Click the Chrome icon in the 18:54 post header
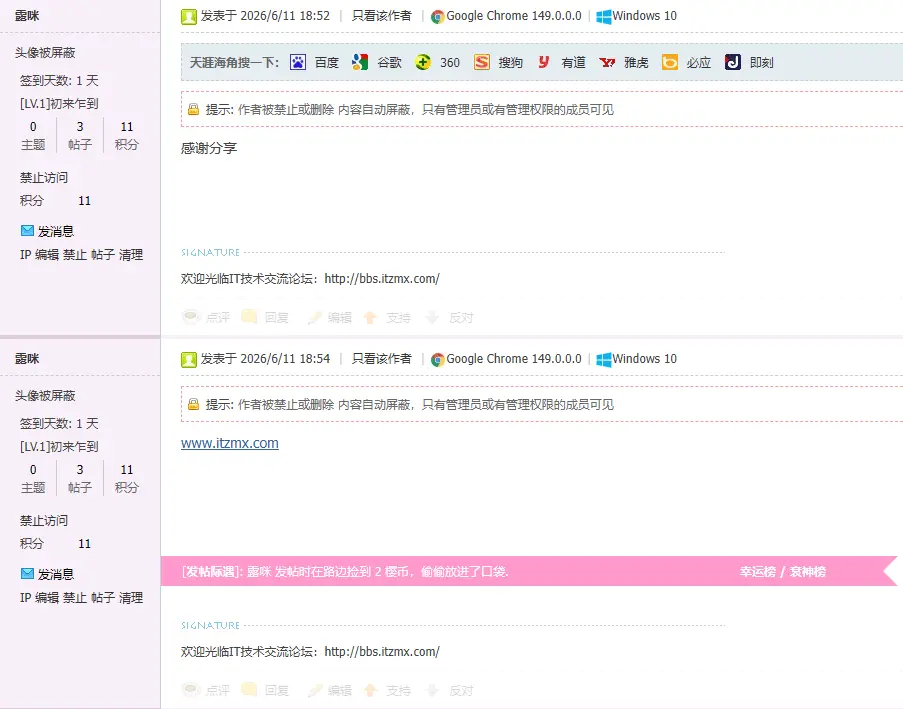This screenshot has width=903, height=709. (x=438, y=360)
